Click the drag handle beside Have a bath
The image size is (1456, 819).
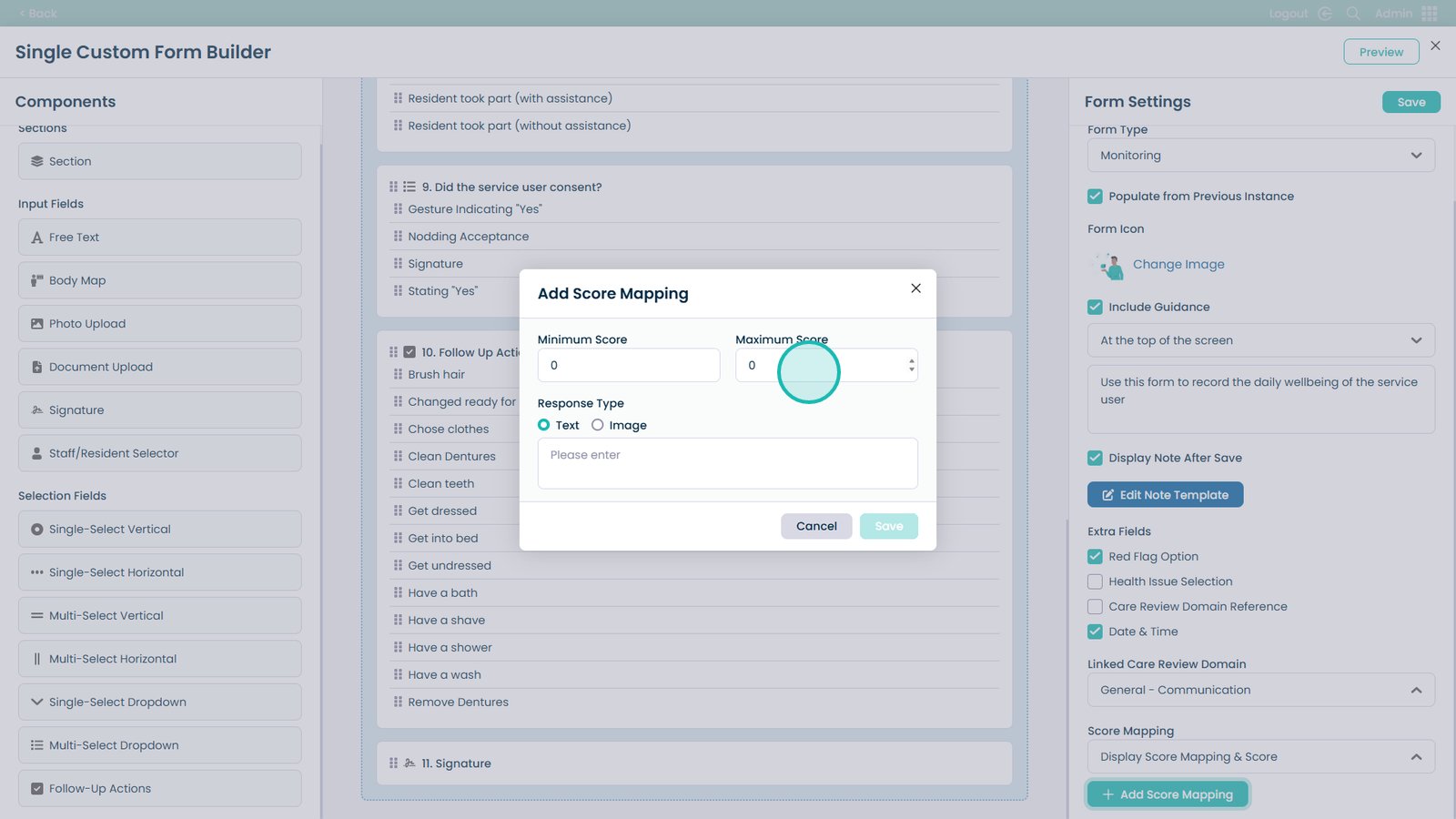[x=398, y=592]
